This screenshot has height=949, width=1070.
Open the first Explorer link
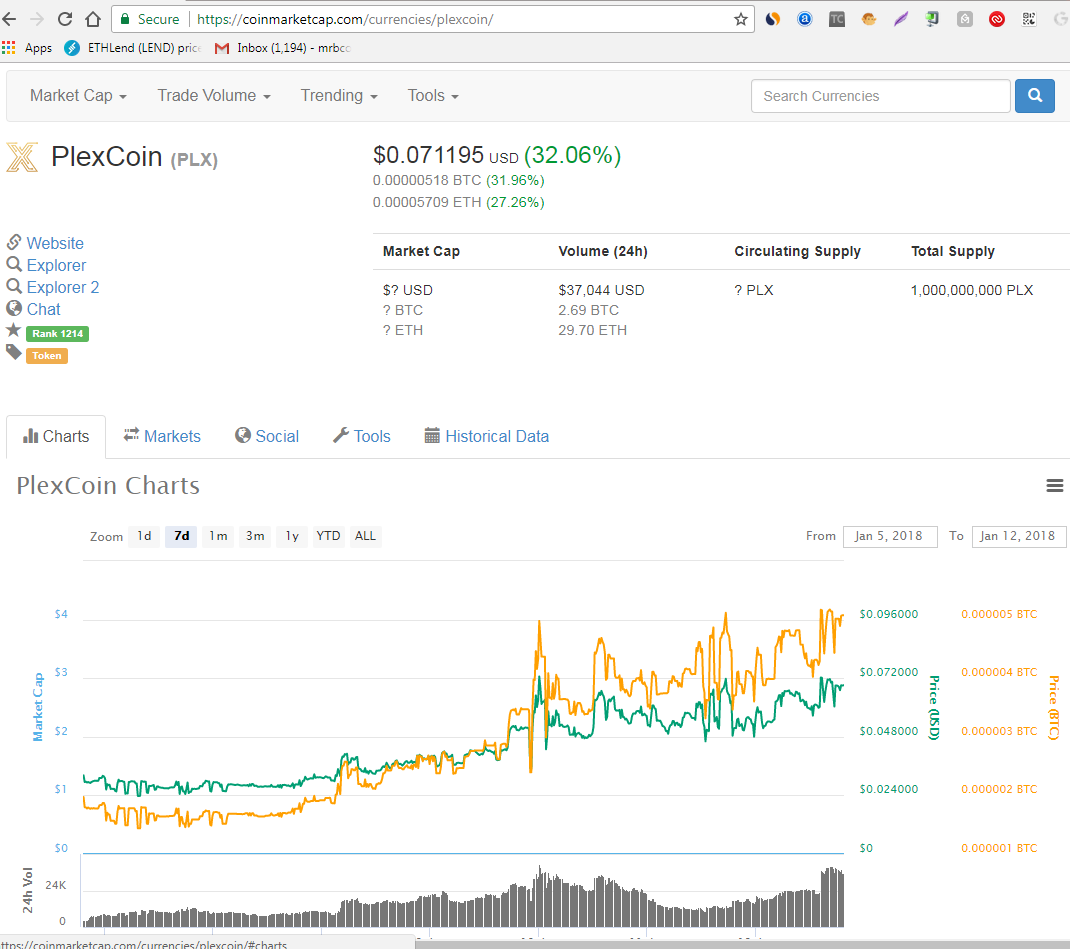click(x=56, y=265)
